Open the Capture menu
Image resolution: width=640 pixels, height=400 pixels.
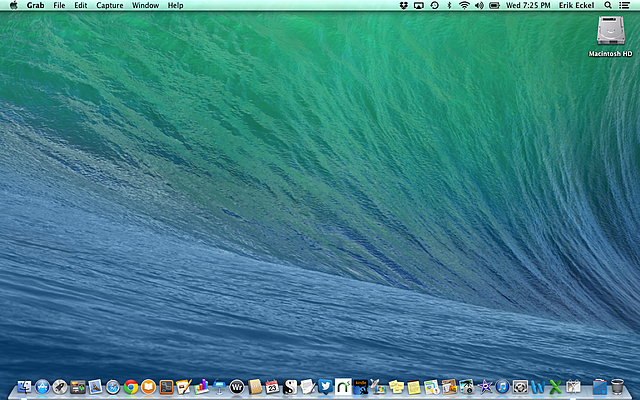coord(109,5)
